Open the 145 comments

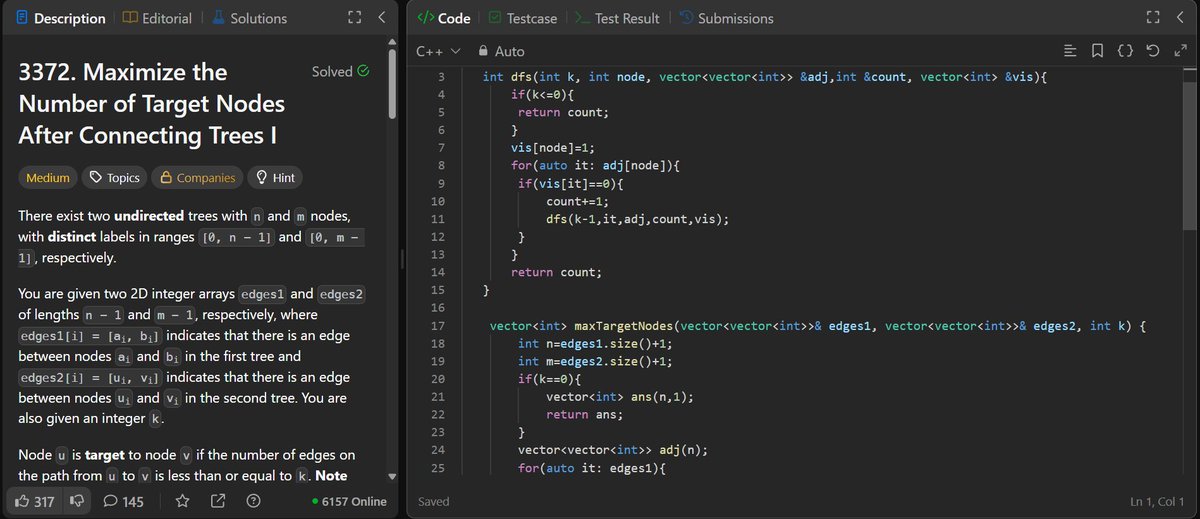[124, 501]
